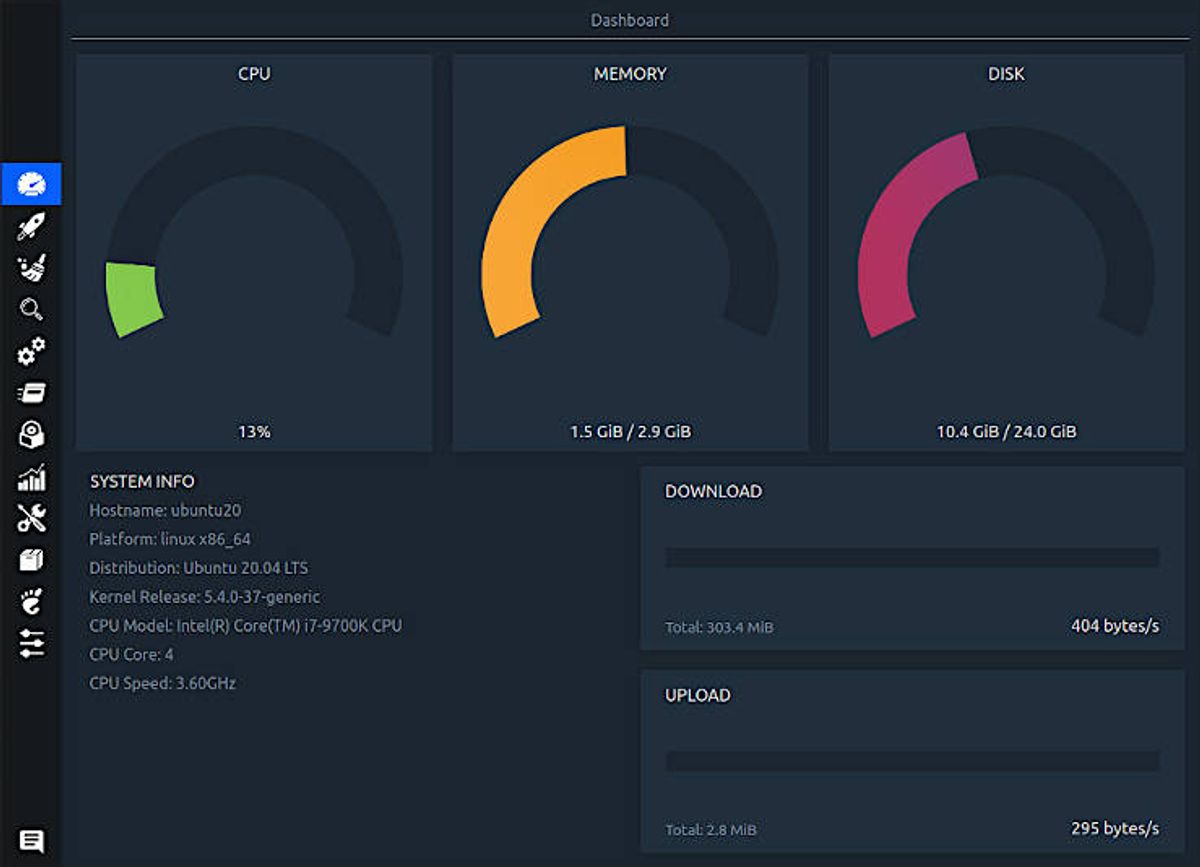Viewport: 1200px width, 867px height.
Task: View the Resources bar-chart monitor
Action: [x=33, y=478]
